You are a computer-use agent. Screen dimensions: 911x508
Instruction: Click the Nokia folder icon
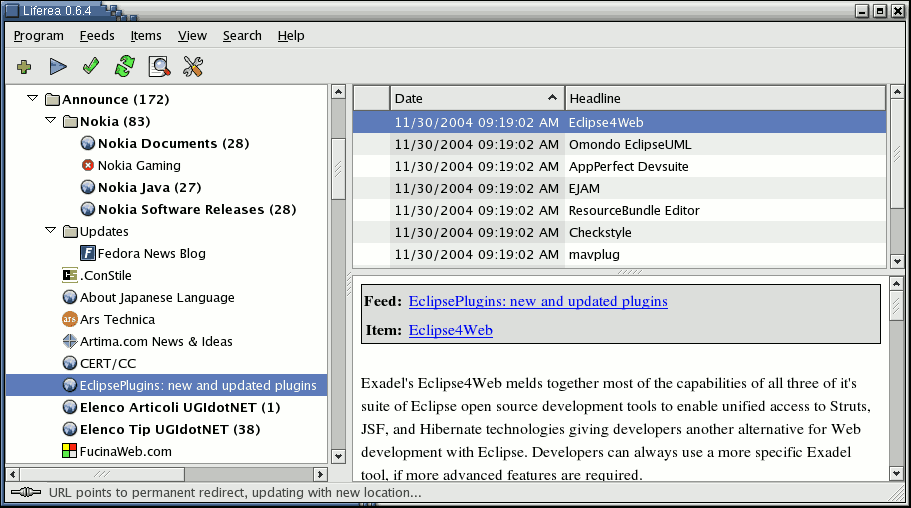click(x=70, y=121)
